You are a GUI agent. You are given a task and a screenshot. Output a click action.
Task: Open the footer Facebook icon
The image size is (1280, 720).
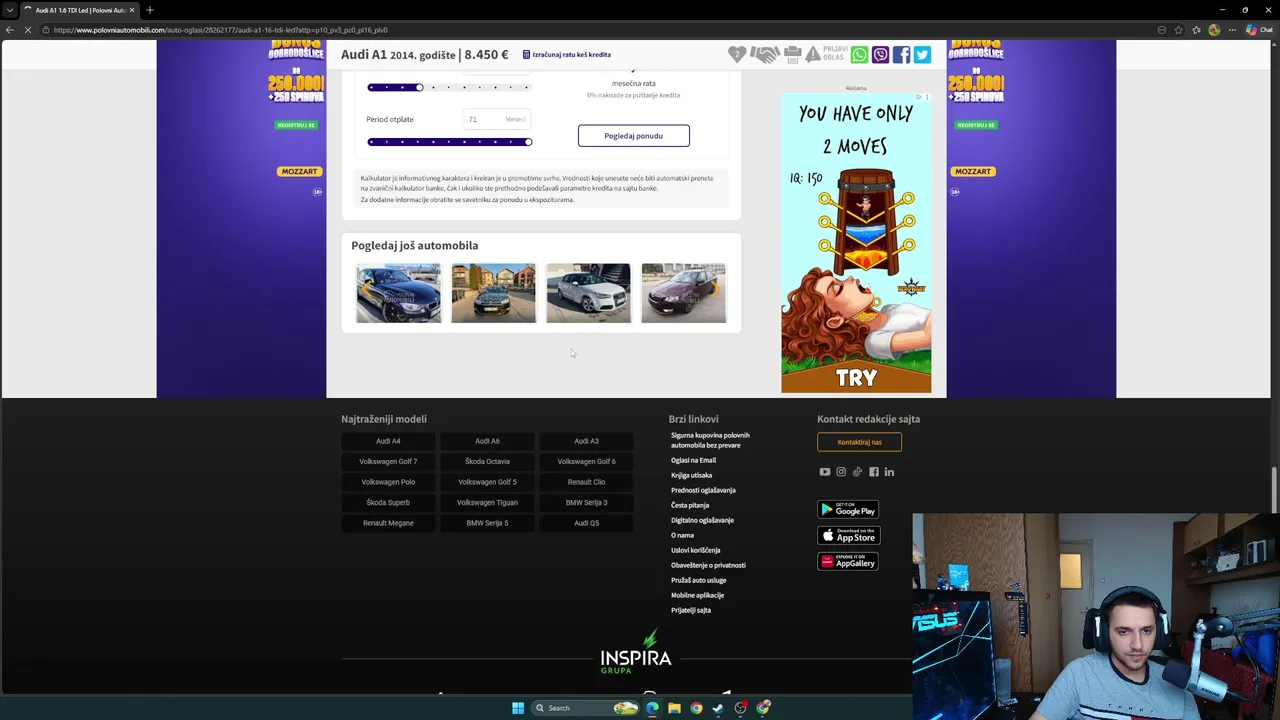pos(873,472)
